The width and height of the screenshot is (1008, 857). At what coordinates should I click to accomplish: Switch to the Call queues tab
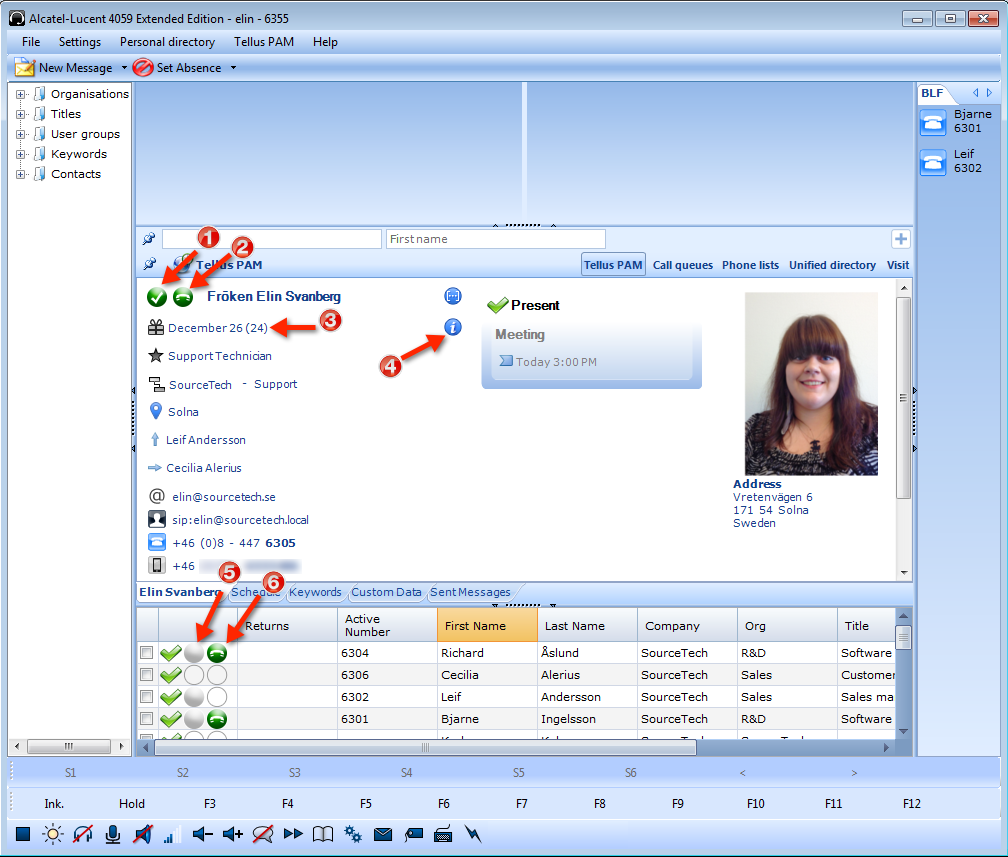coord(683,265)
